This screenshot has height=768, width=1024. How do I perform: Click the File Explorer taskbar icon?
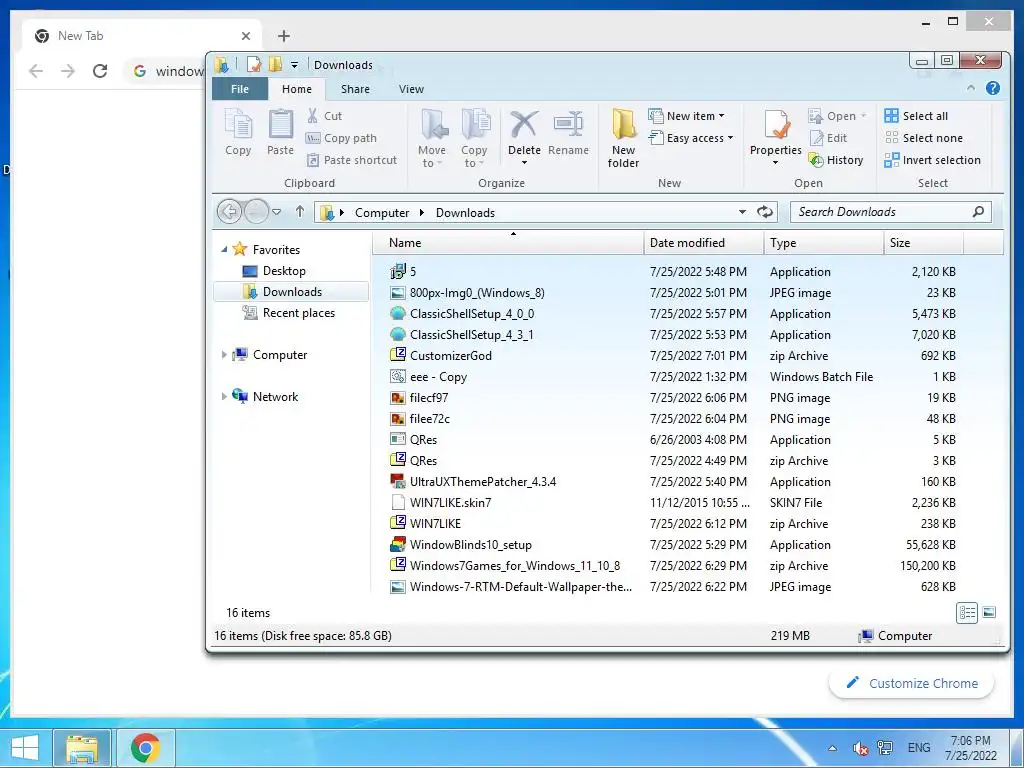[82, 748]
